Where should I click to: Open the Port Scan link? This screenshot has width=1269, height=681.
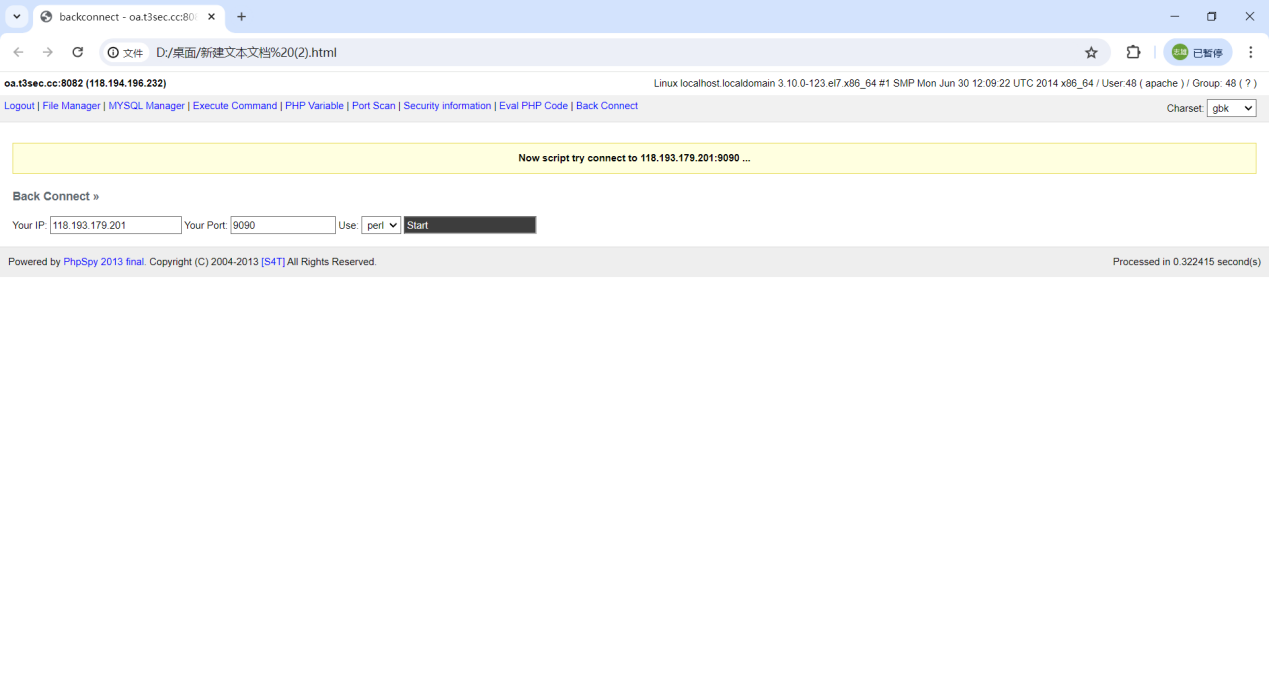374,106
